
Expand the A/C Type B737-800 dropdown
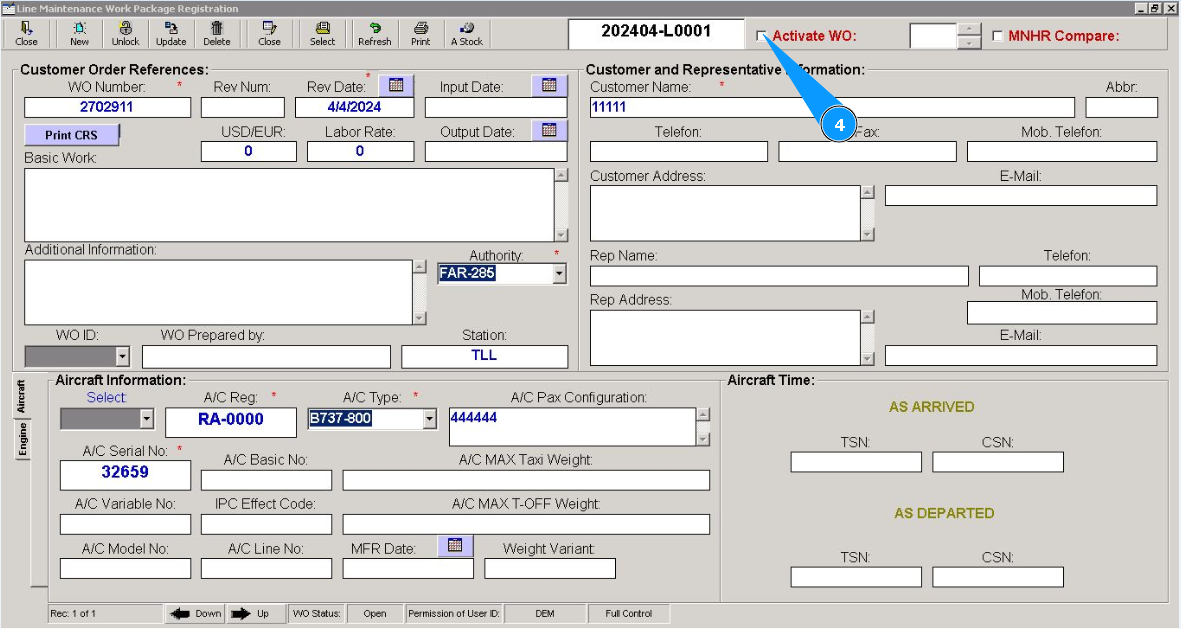pos(429,419)
